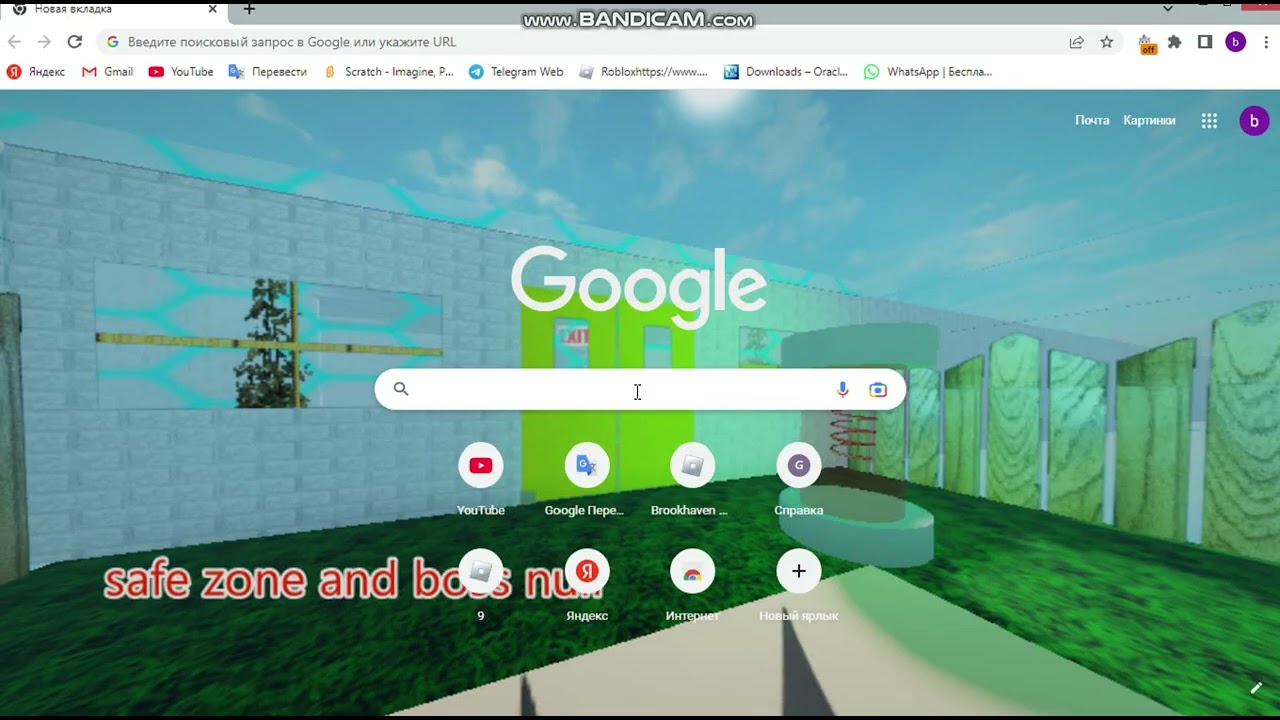This screenshot has height=720, width=1280.
Task: Open the extension with 'off' badge
Action: 1147,43
